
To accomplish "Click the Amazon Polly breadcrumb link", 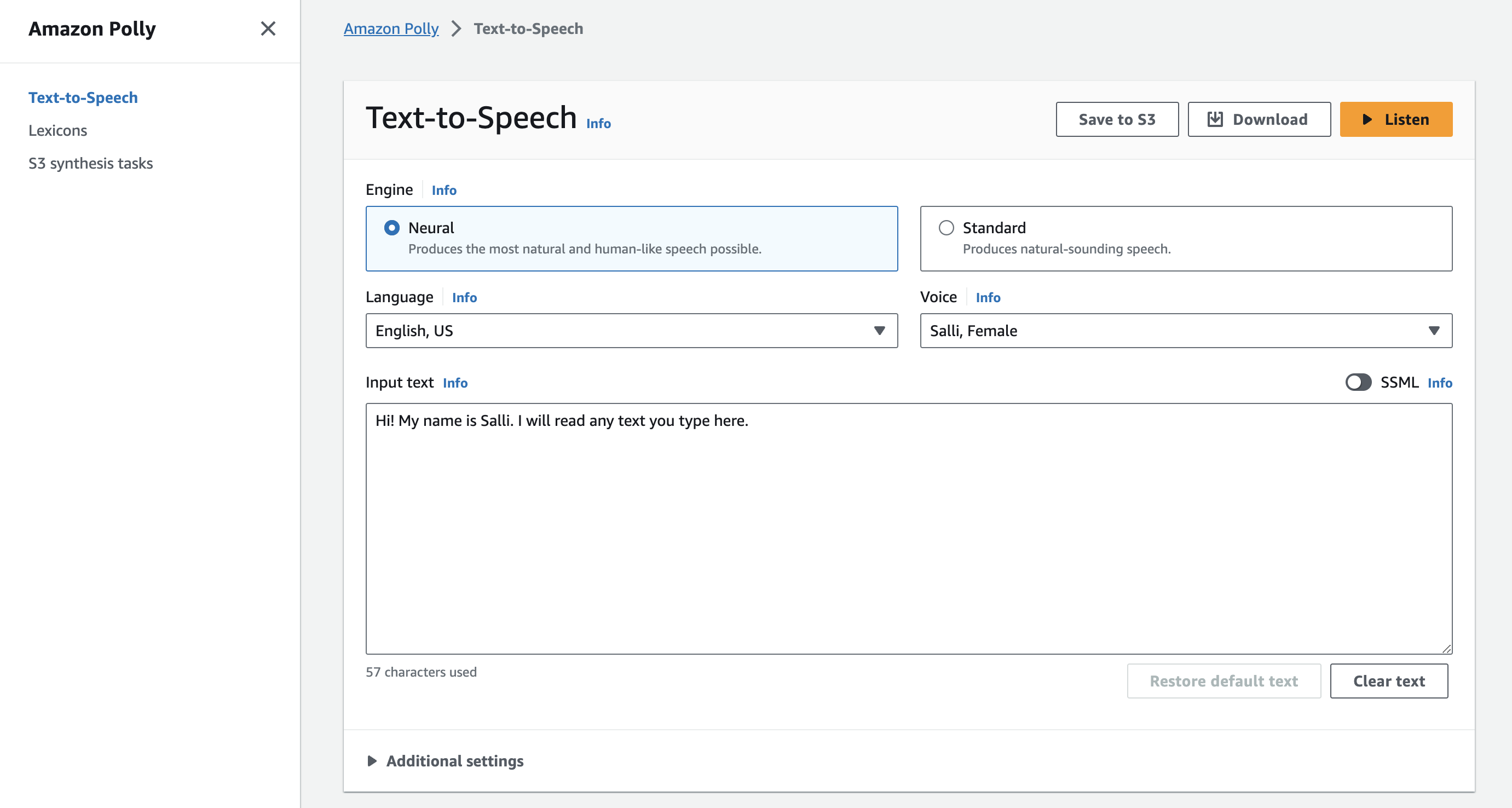I will (391, 28).
